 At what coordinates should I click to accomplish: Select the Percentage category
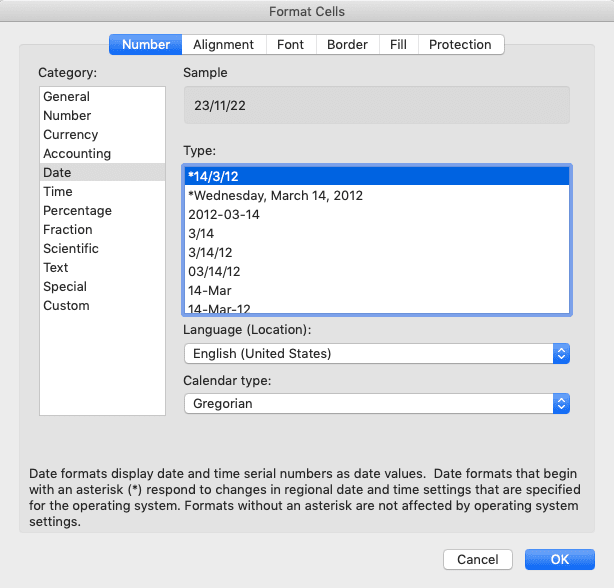tap(103, 210)
